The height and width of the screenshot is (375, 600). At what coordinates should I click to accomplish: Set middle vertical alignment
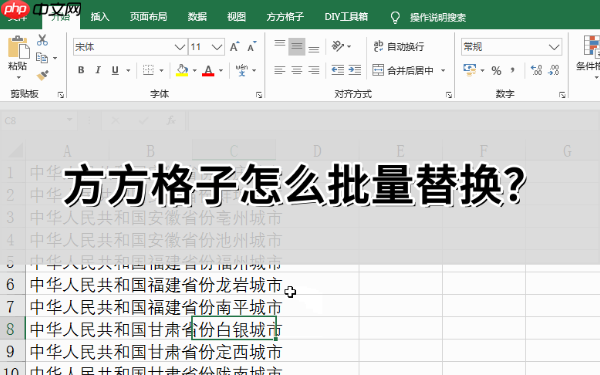coord(297,47)
